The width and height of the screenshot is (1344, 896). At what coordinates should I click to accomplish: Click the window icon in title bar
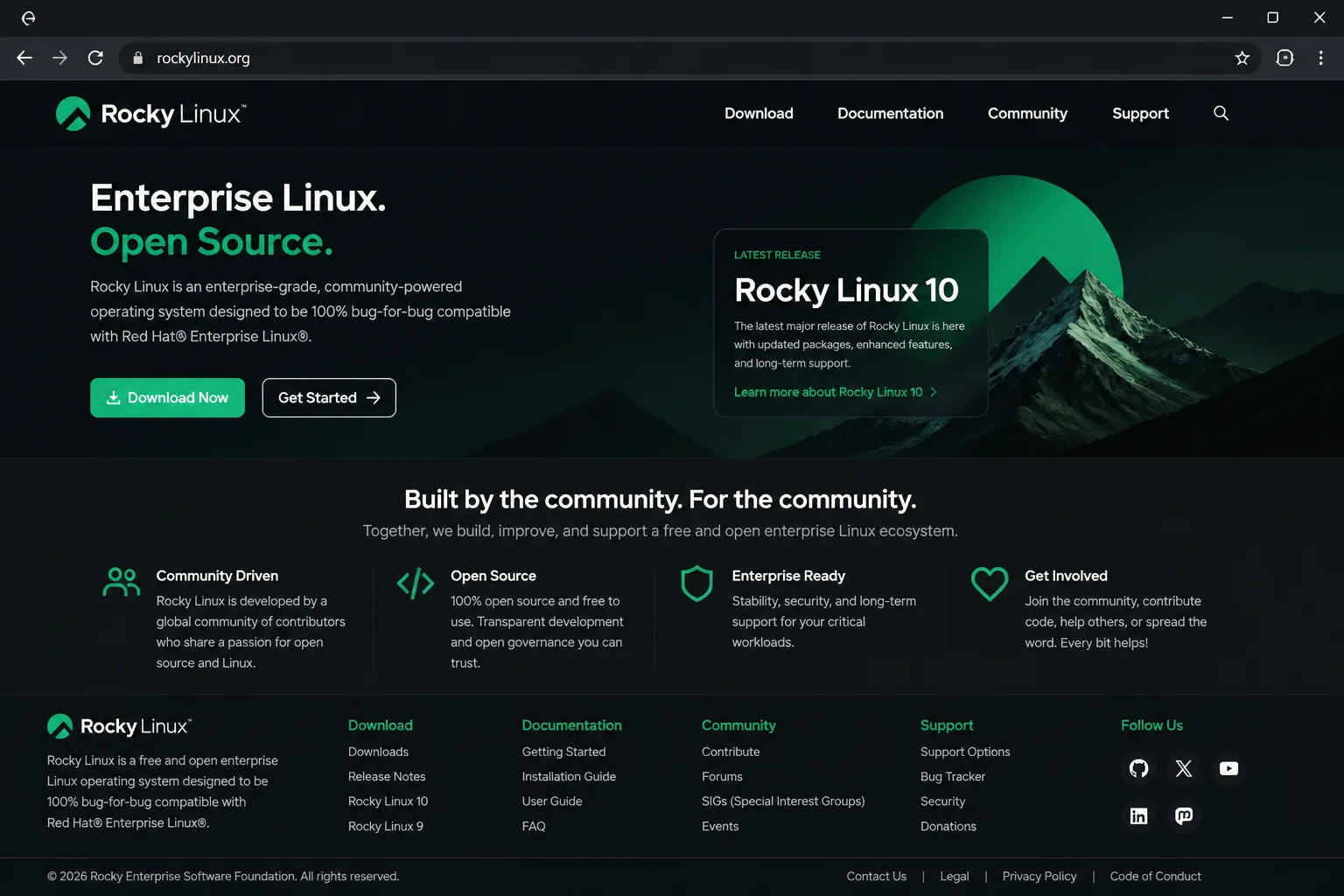click(x=28, y=17)
